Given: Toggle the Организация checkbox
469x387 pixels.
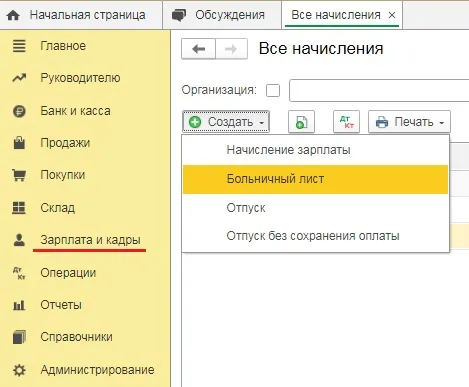Looking at the screenshot, I should 273,90.
